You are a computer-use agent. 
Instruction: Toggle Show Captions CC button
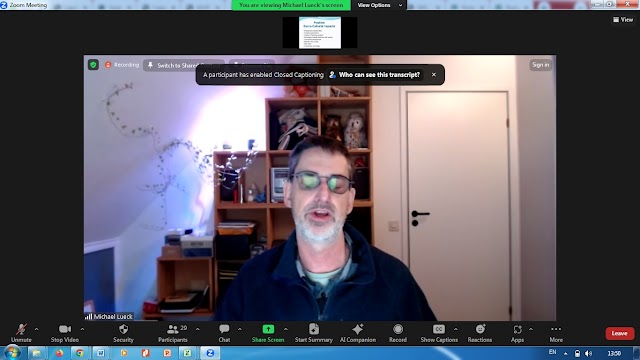(x=439, y=333)
